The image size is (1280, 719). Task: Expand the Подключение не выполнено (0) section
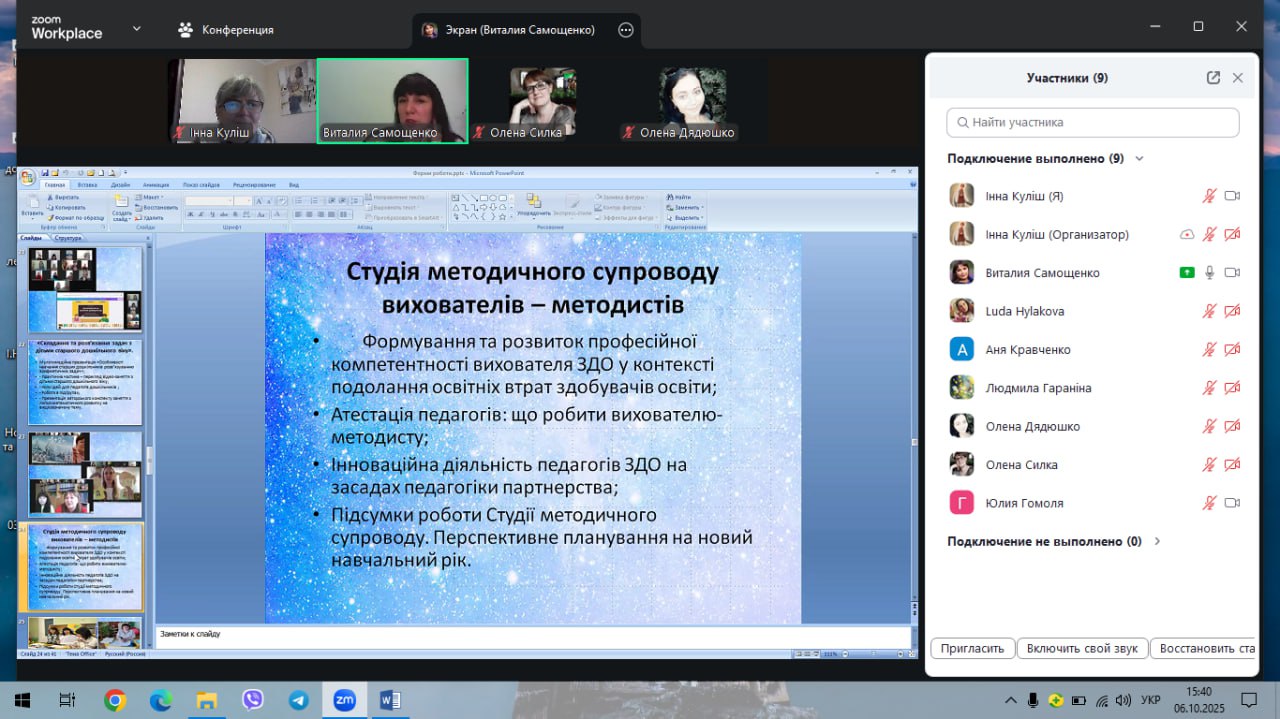1157,541
